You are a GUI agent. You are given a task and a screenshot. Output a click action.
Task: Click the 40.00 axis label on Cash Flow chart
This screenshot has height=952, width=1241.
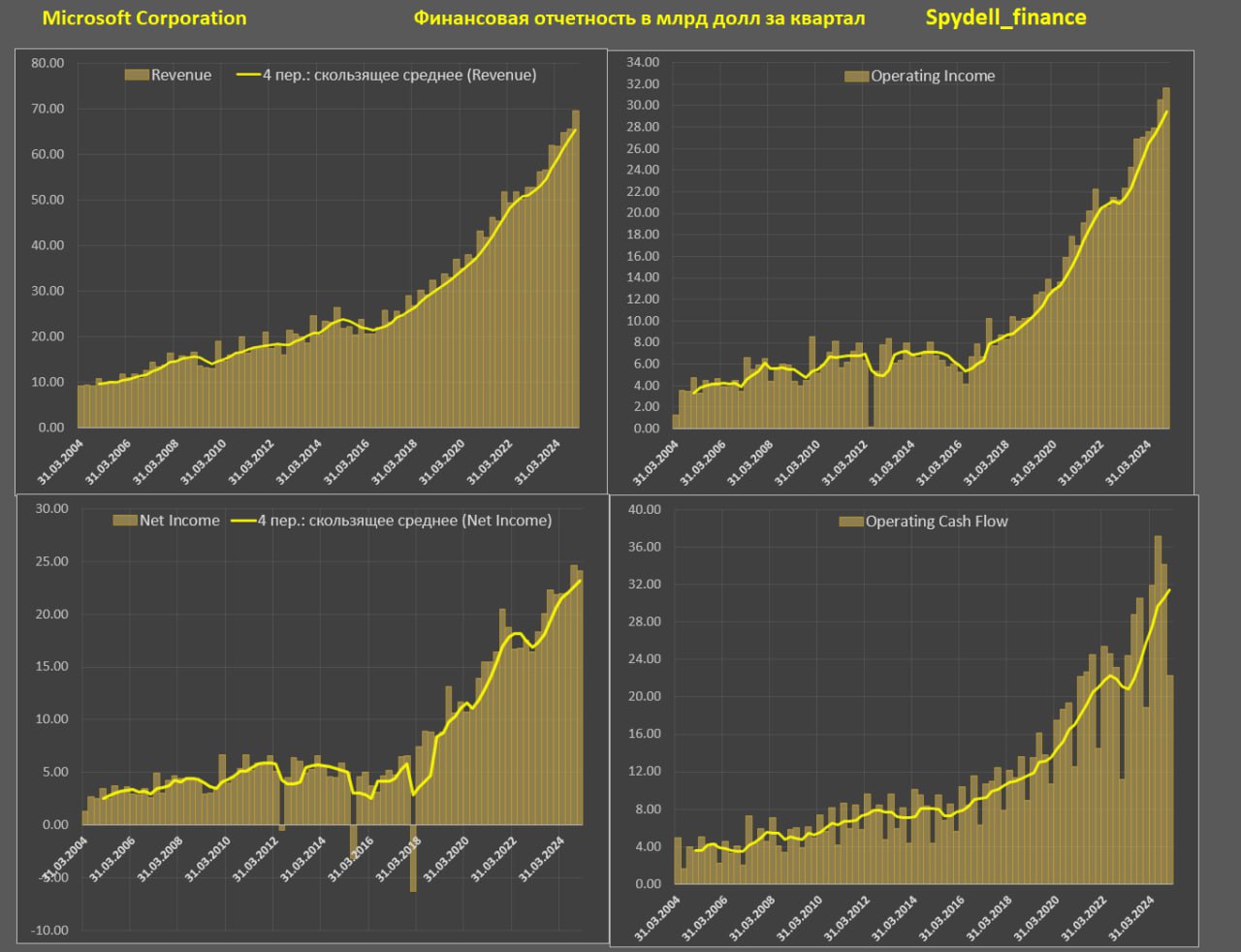point(645,509)
